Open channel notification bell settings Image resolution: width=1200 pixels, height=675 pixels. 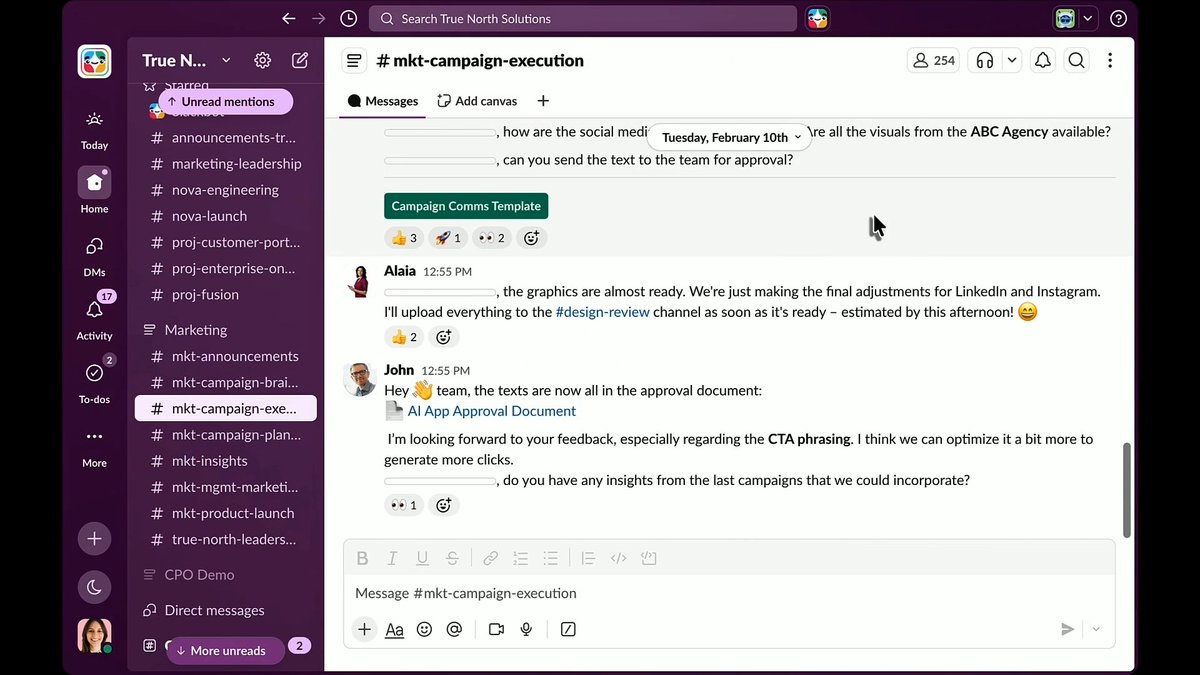(x=1042, y=60)
